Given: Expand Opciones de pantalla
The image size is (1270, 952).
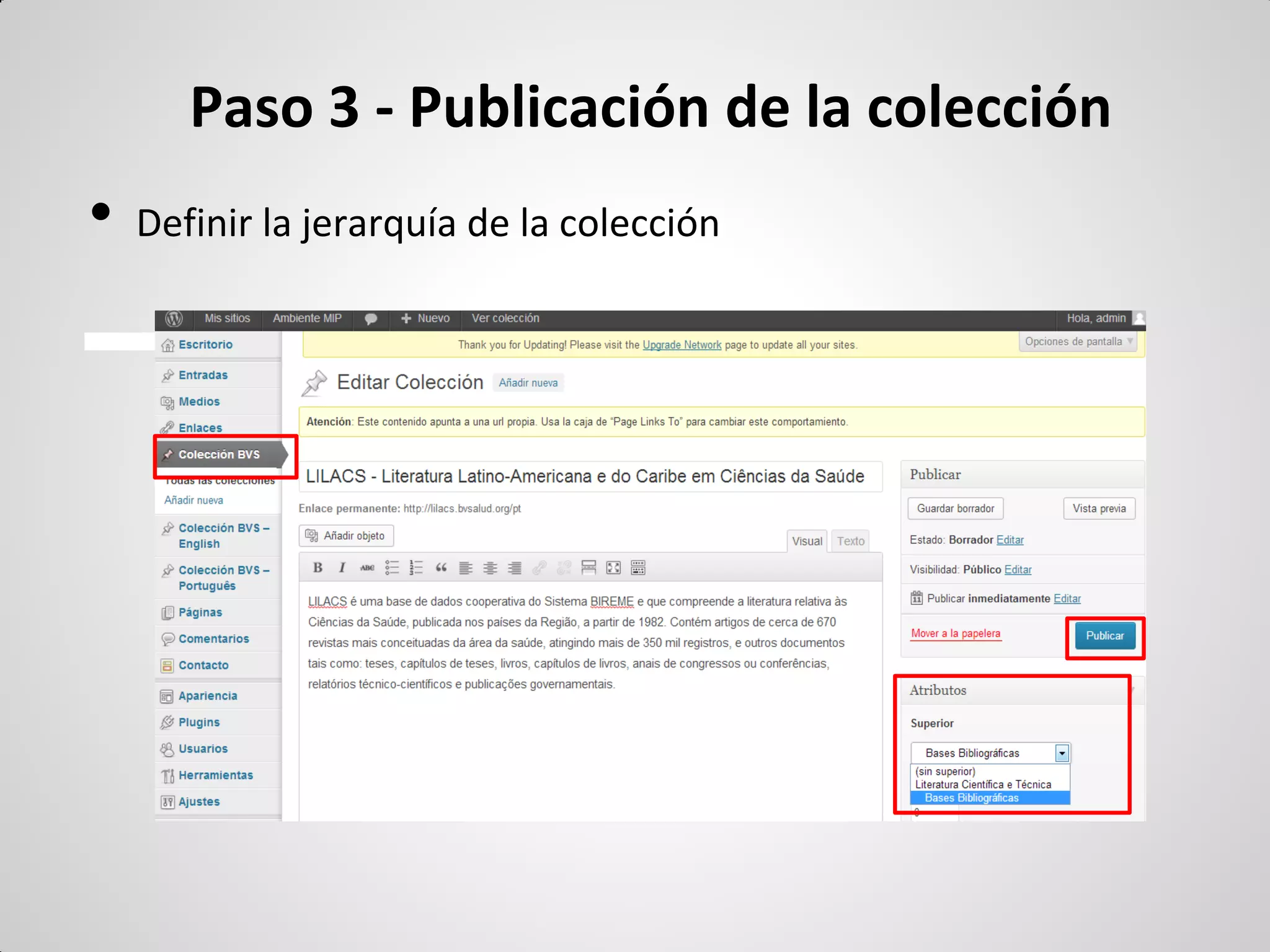Looking at the screenshot, I should [x=1078, y=342].
